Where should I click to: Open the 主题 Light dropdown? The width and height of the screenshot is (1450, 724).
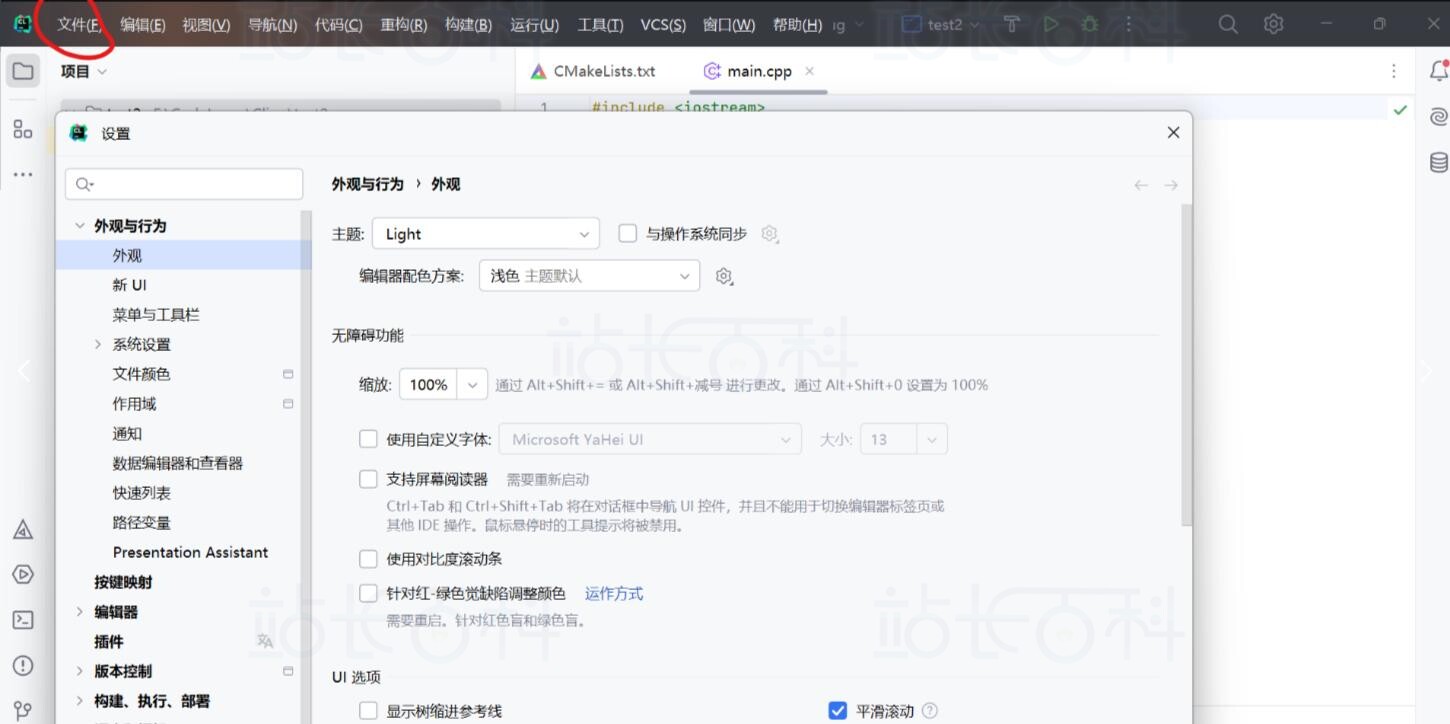coord(486,234)
